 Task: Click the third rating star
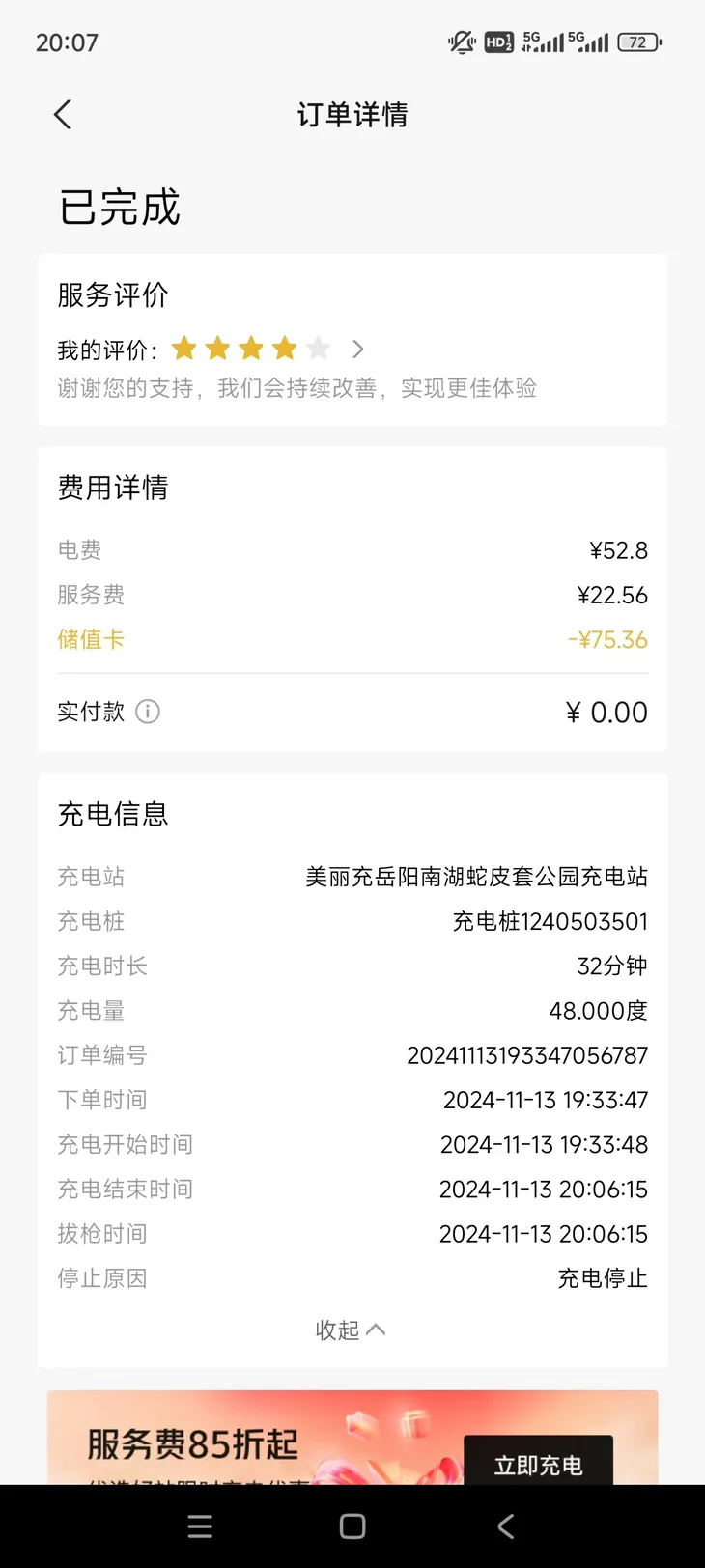[251, 348]
